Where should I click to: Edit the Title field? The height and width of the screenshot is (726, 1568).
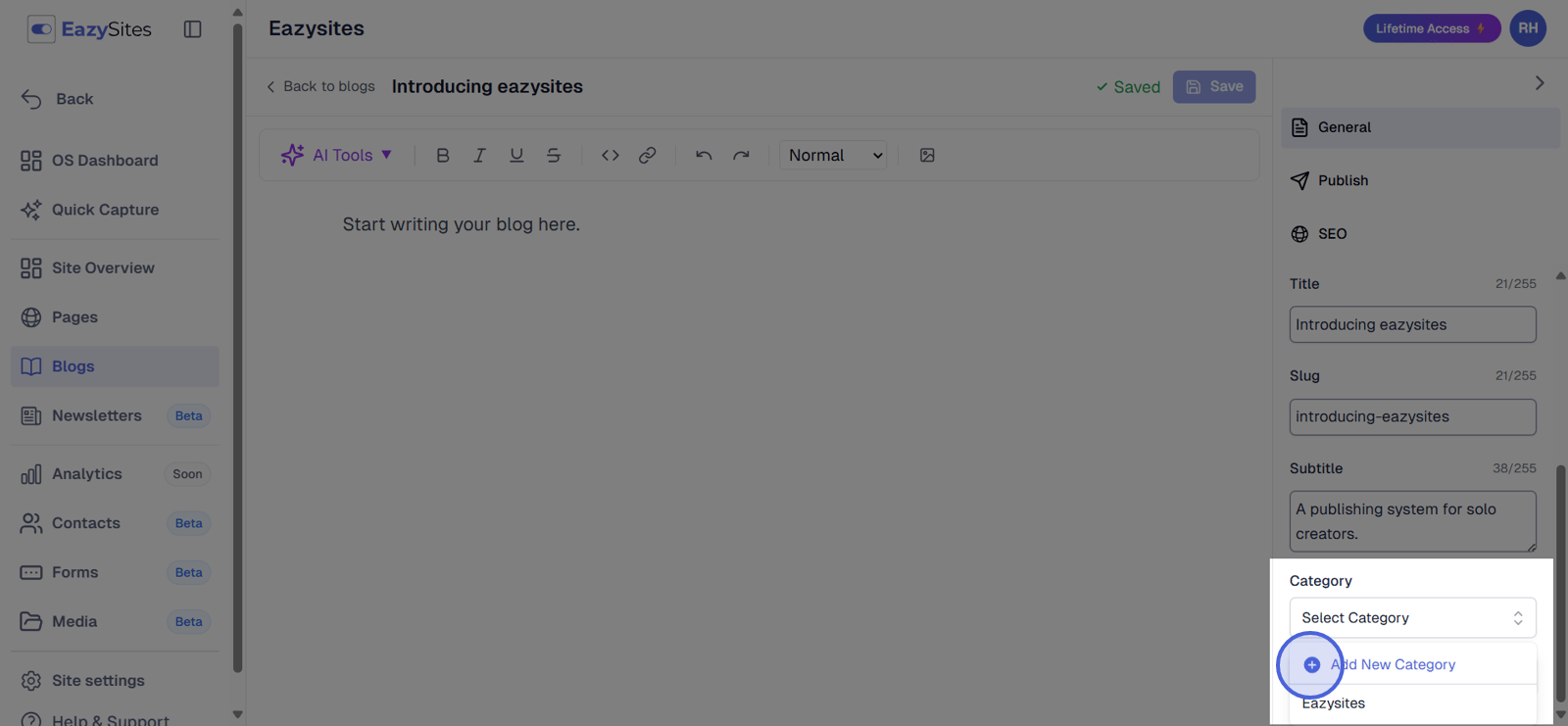pos(1412,324)
